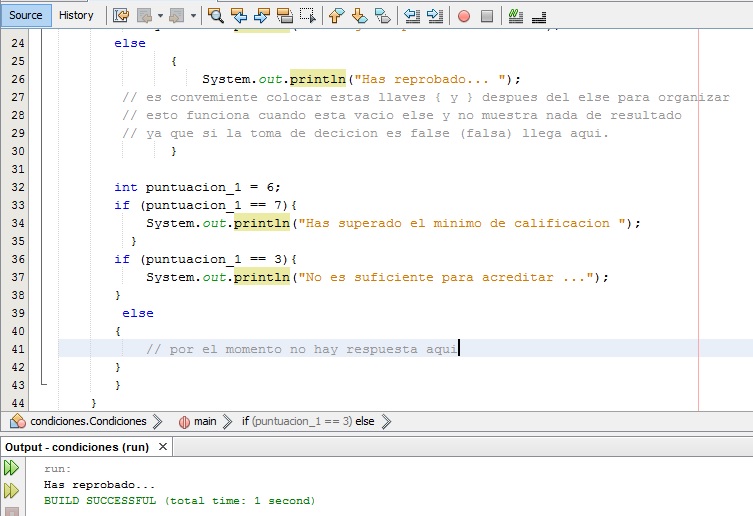The width and height of the screenshot is (753, 516).
Task: Go to Find Previous Occurrence
Action: coord(239,15)
